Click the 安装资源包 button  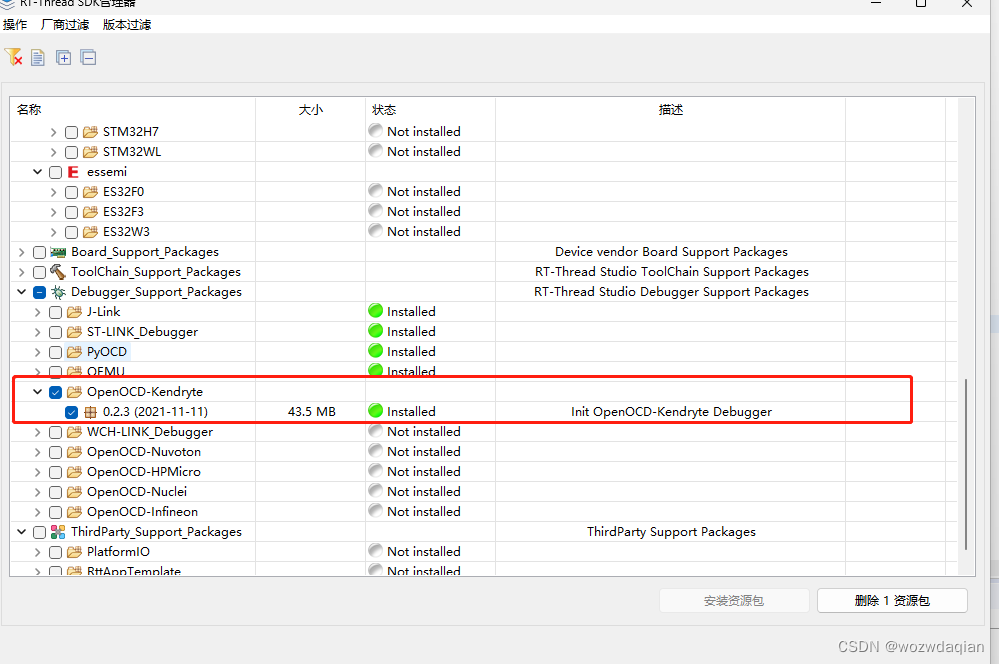[734, 600]
